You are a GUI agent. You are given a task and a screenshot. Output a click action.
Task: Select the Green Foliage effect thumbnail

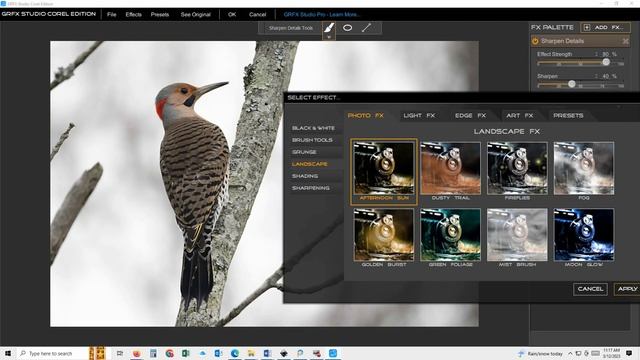pyautogui.click(x=451, y=235)
